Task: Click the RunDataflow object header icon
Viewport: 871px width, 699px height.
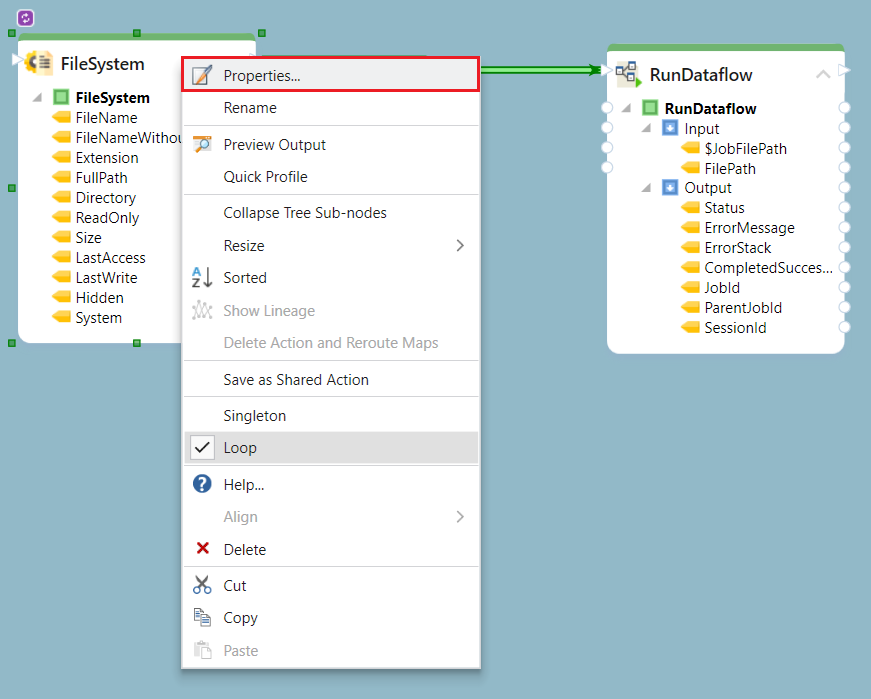Action: pos(628,73)
